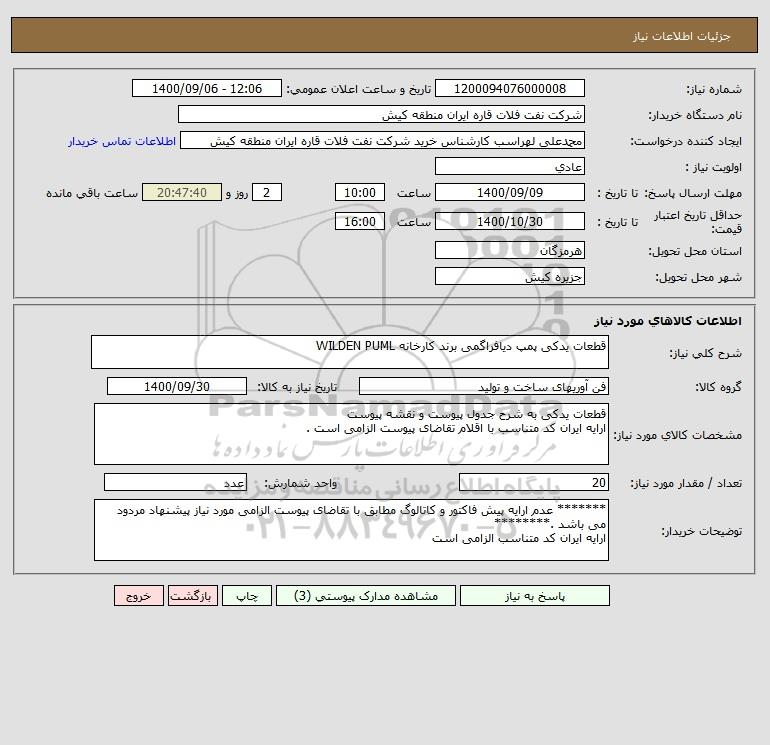The height and width of the screenshot is (745, 770).
Task: Click the خروج exit button
Action: coord(138,596)
